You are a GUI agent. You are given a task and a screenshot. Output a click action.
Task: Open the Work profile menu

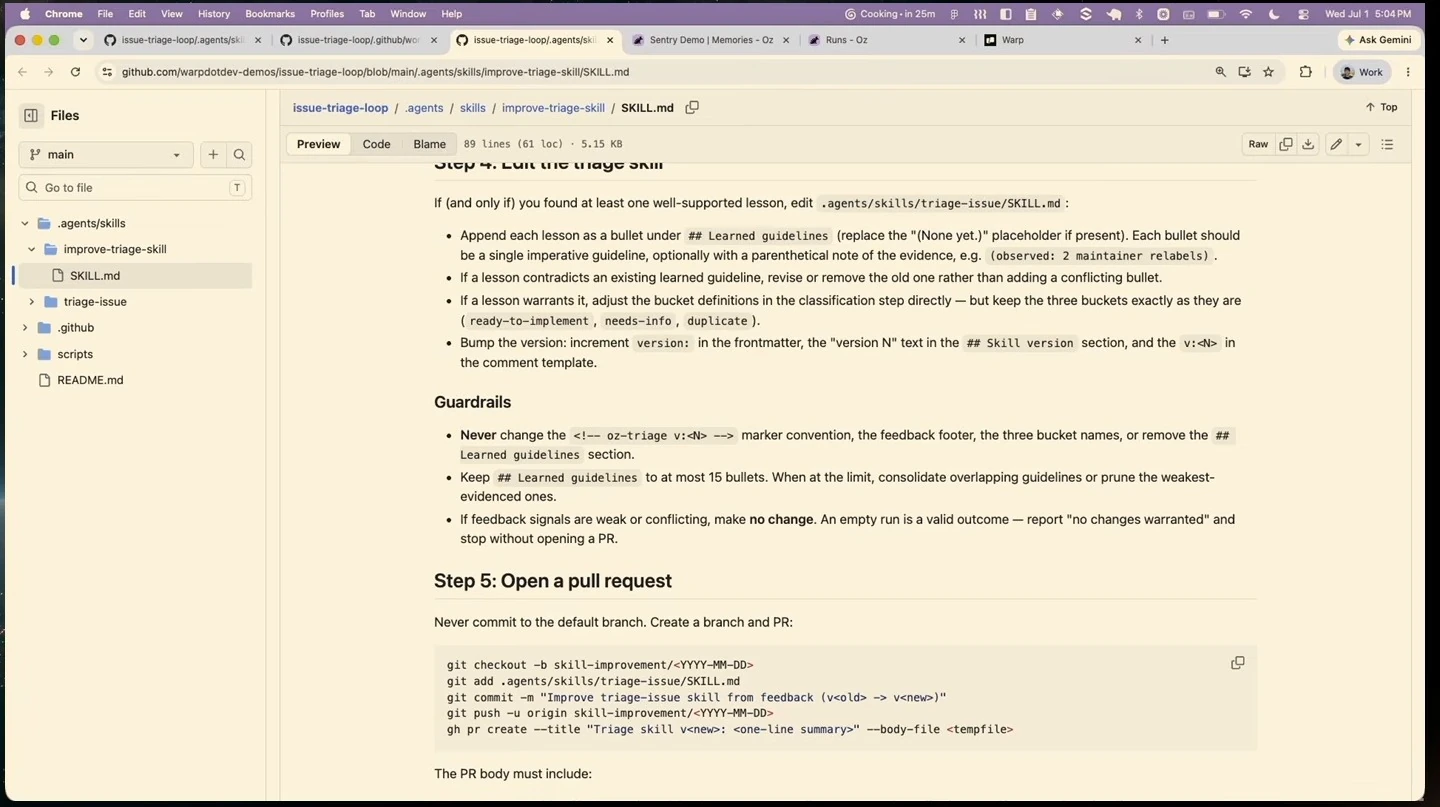pyautogui.click(x=1362, y=72)
